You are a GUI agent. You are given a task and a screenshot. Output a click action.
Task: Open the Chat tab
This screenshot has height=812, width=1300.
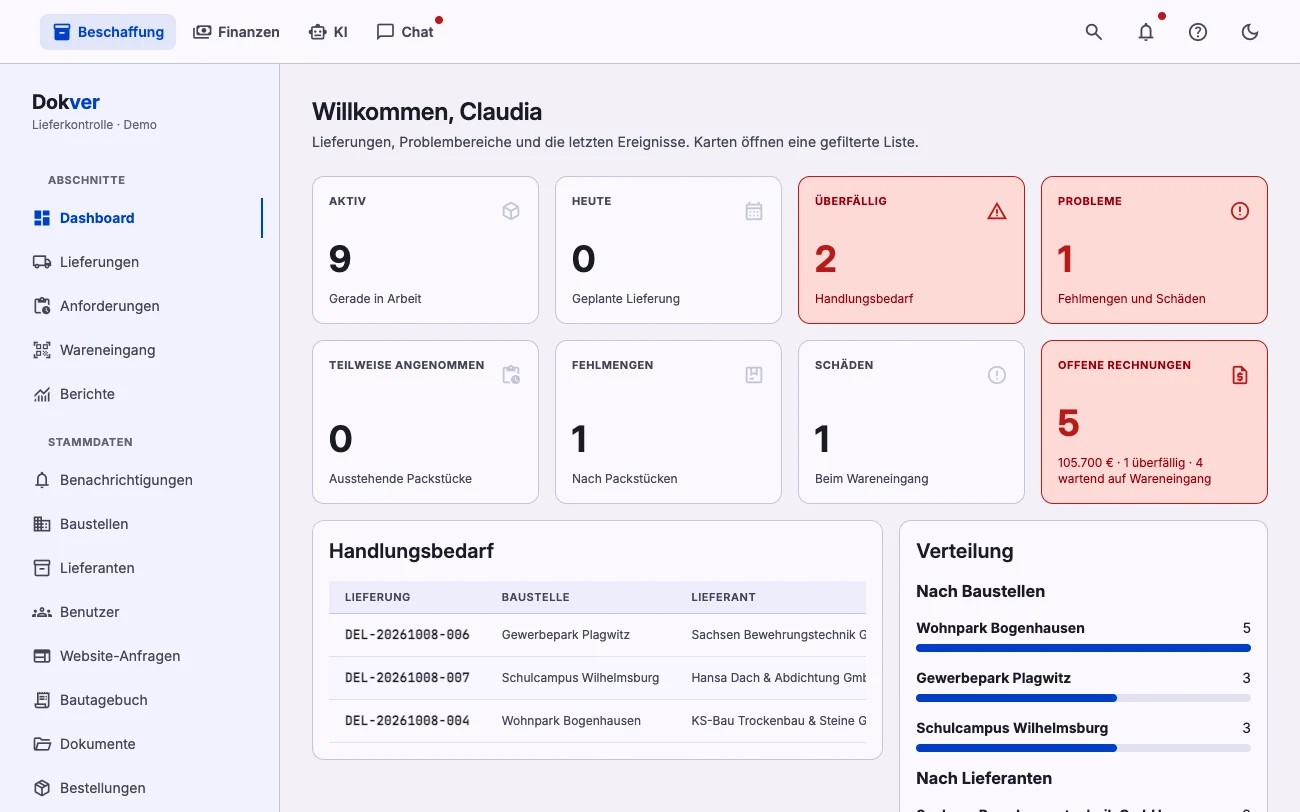point(405,32)
